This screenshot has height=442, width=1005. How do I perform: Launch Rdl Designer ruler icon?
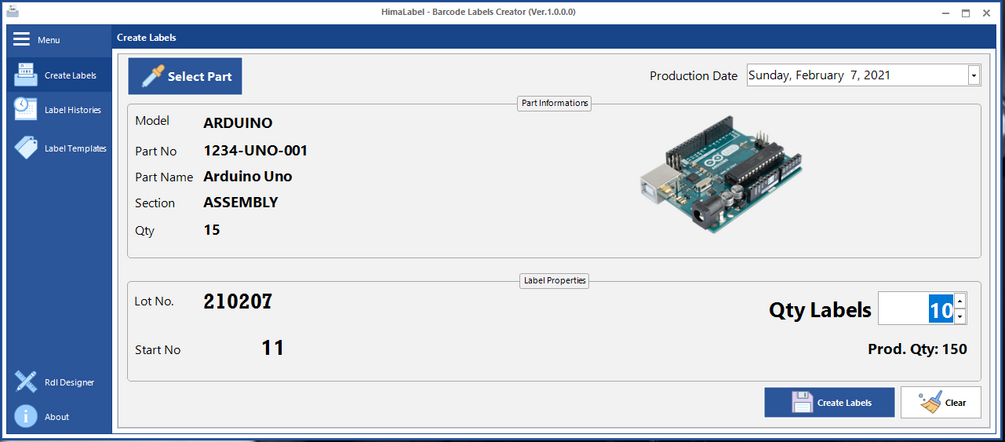click(26, 382)
